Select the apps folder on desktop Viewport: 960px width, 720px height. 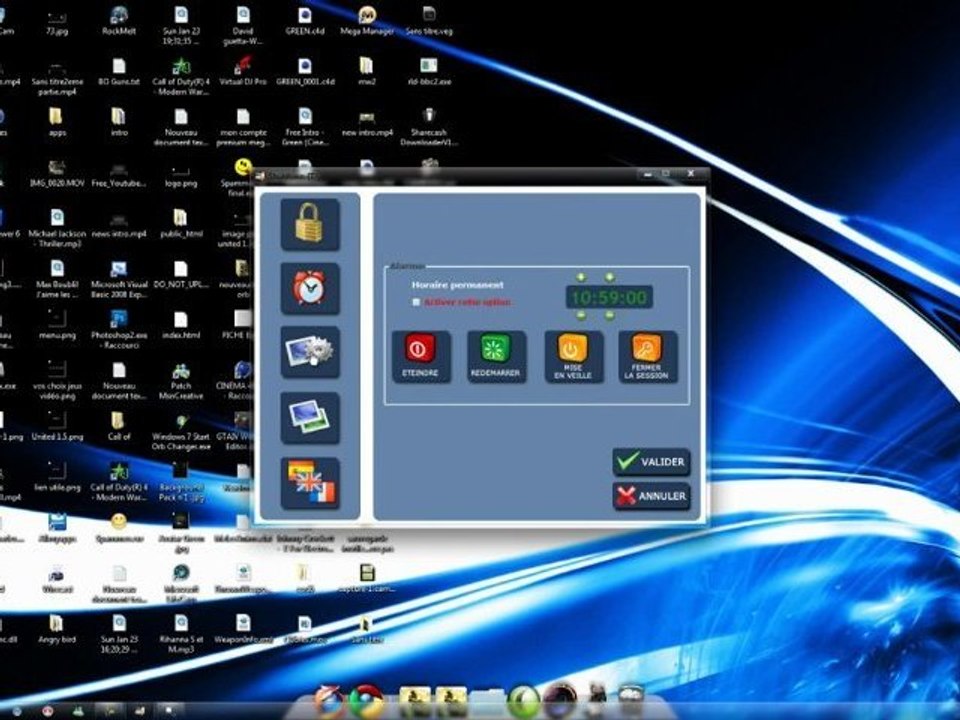coord(56,122)
